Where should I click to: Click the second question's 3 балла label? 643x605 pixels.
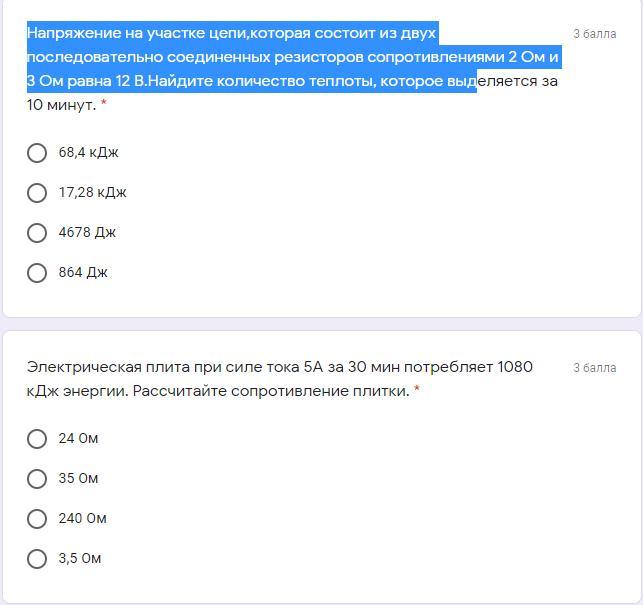point(595,368)
